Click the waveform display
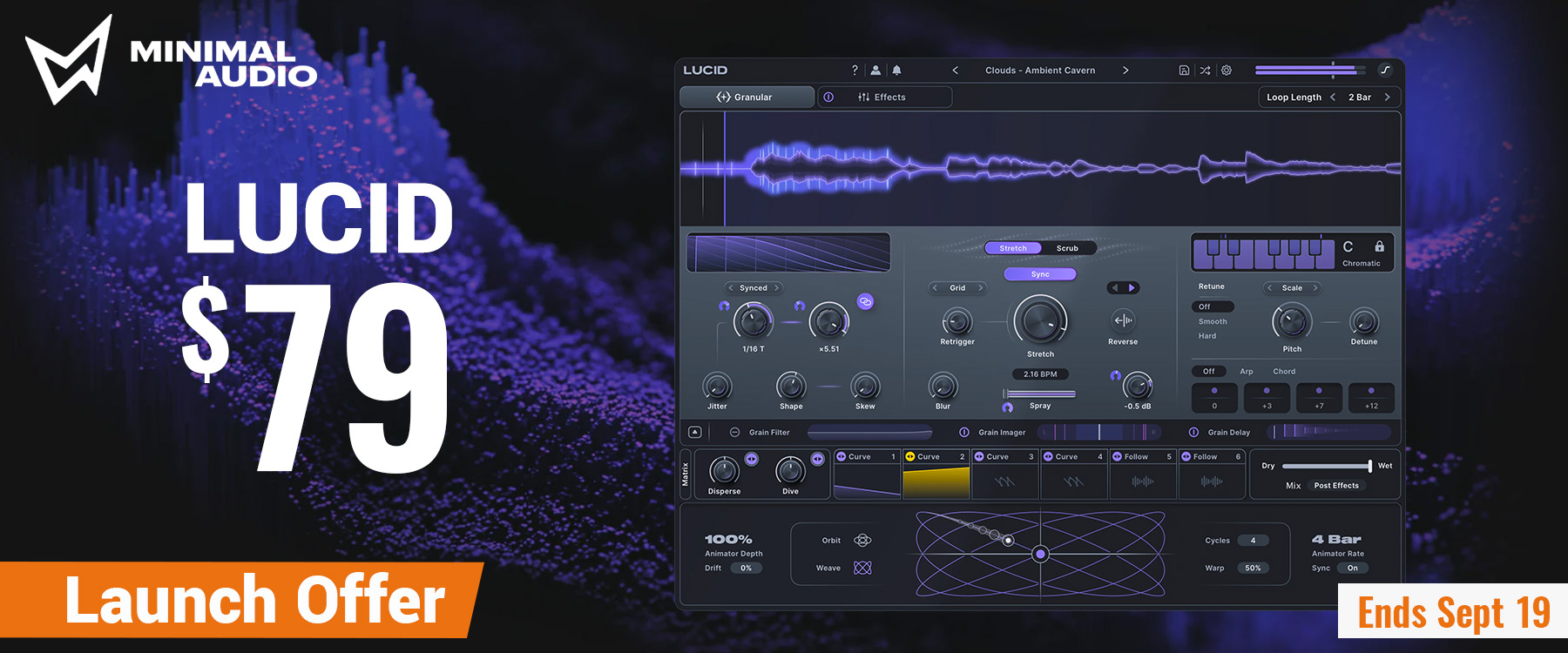 tap(1040, 169)
